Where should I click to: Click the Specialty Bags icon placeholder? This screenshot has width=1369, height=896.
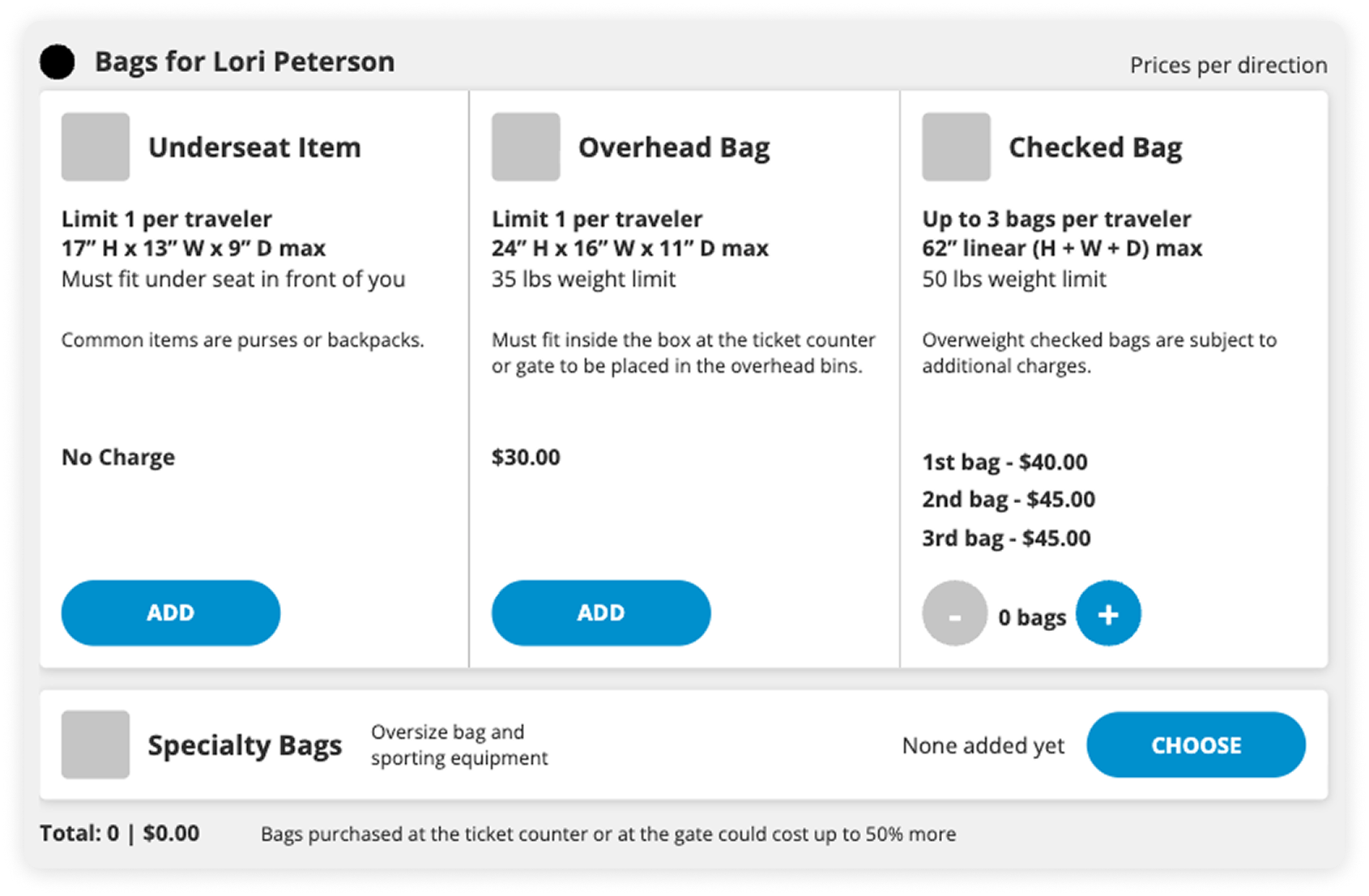coord(96,745)
